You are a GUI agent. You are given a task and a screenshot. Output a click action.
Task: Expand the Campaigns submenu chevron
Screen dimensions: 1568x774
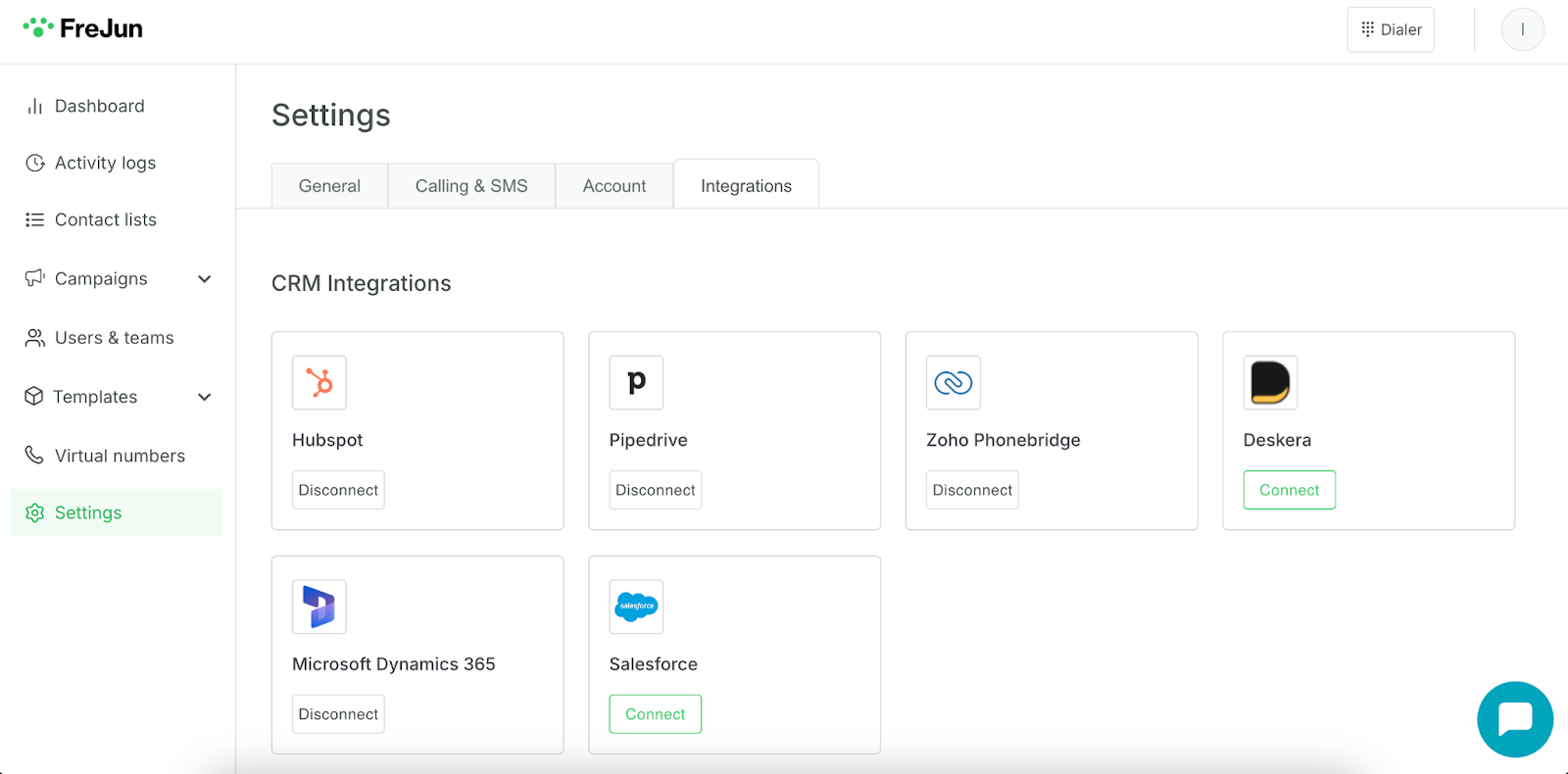pyautogui.click(x=205, y=279)
